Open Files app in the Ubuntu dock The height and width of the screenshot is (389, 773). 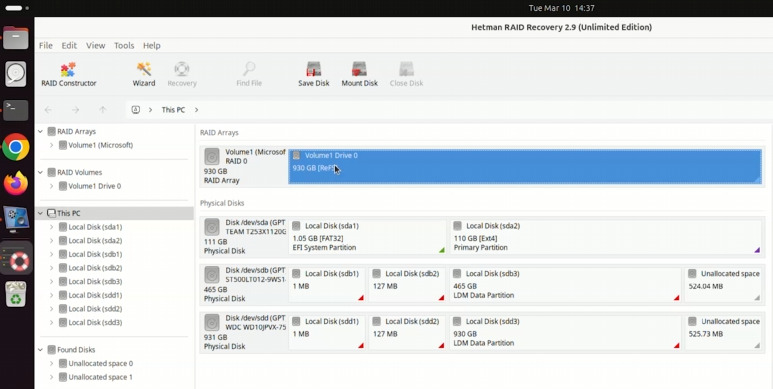click(16, 37)
